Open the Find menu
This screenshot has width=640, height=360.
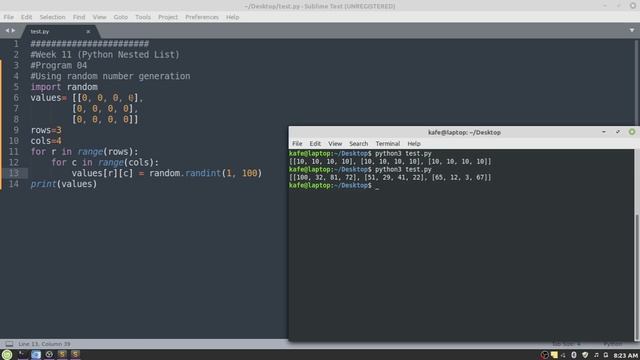[x=79, y=17]
